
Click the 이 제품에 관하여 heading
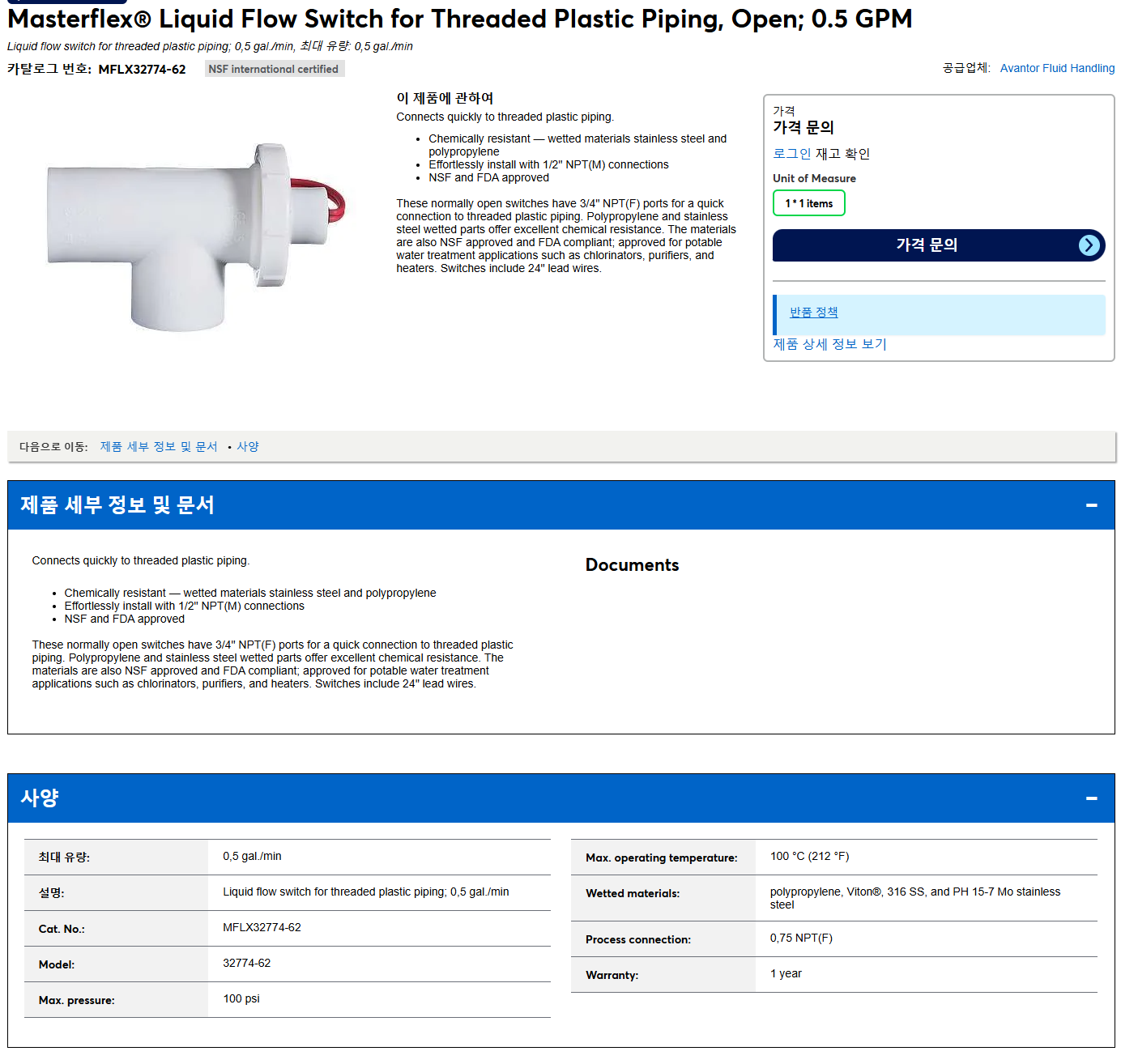click(445, 98)
